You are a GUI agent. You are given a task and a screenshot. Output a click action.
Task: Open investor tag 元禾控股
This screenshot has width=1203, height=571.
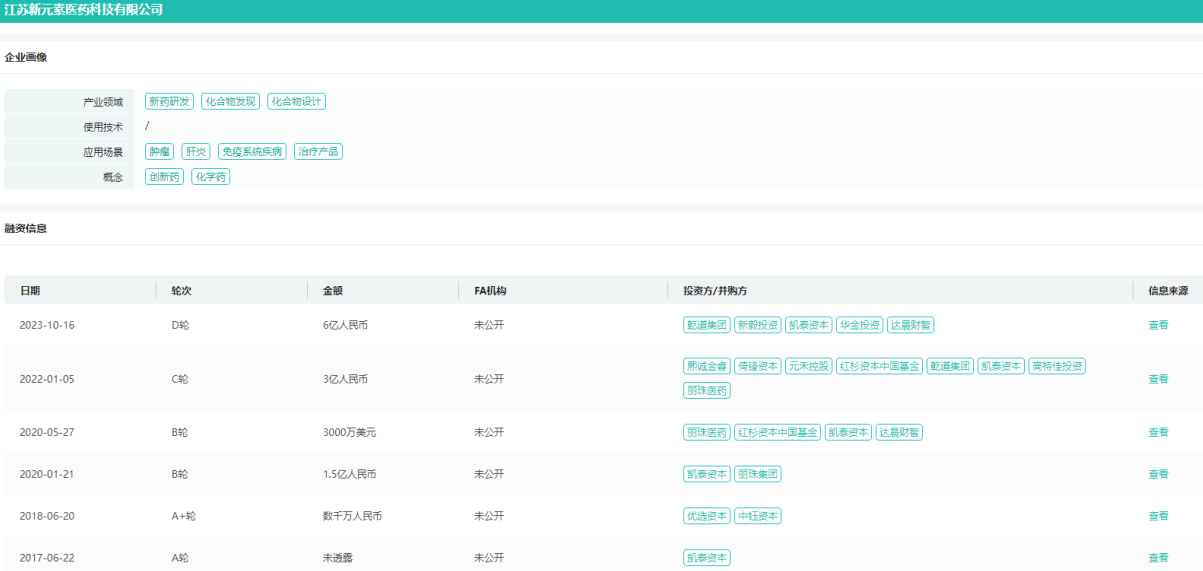[808, 366]
